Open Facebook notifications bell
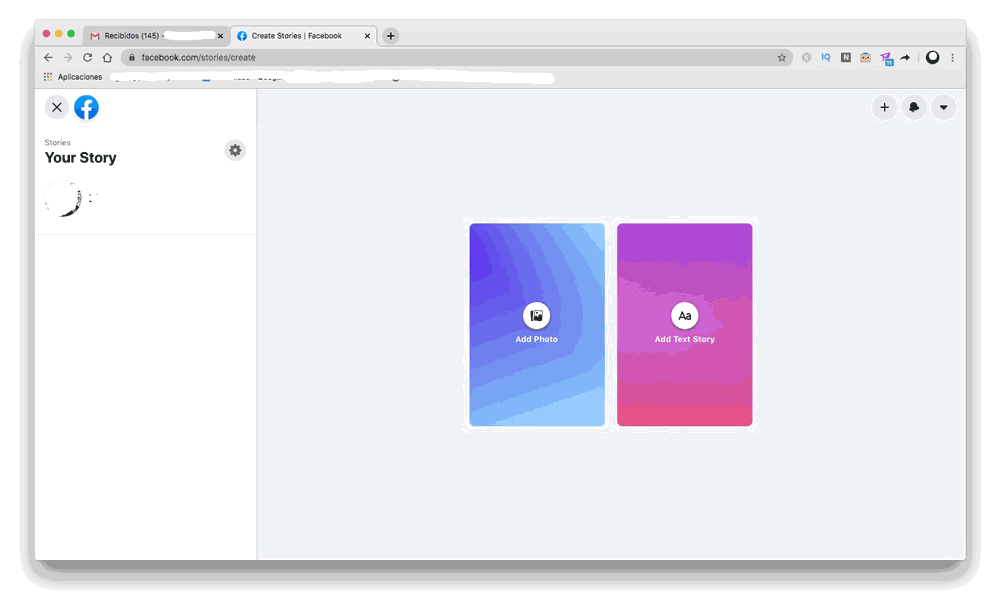Screen dimensions: 1000x609 pyautogui.click(x=914, y=107)
